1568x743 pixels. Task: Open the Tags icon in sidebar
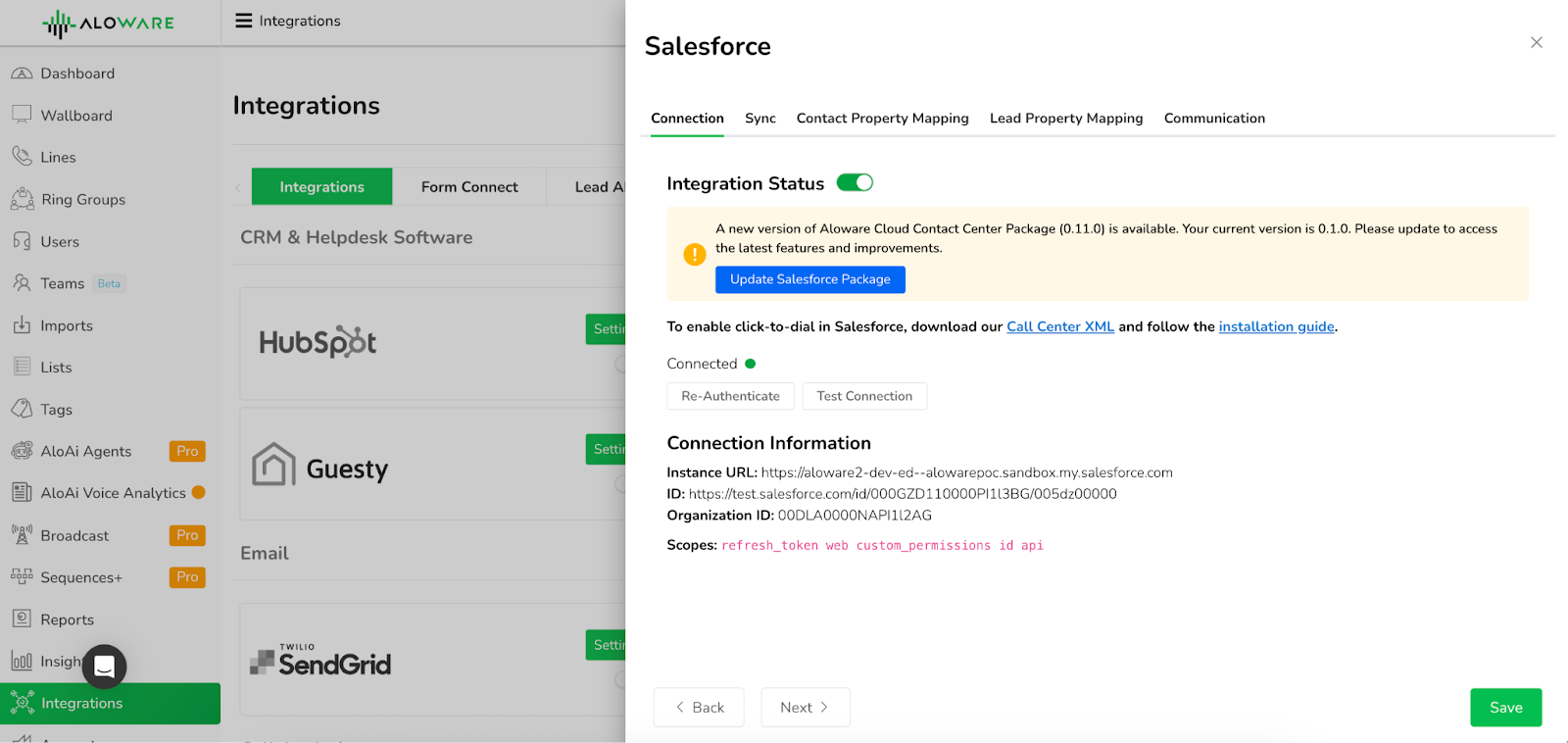pos(22,409)
